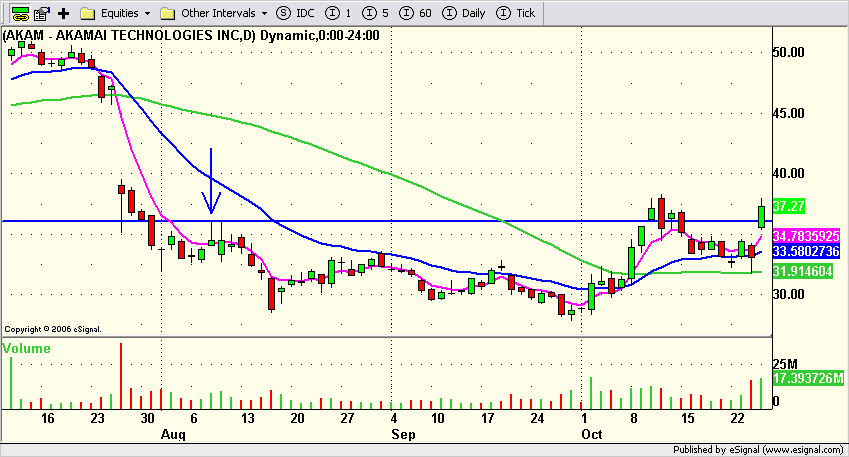Select the IDC symbol button
Image resolution: width=849 pixels, height=457 pixels.
(295, 13)
